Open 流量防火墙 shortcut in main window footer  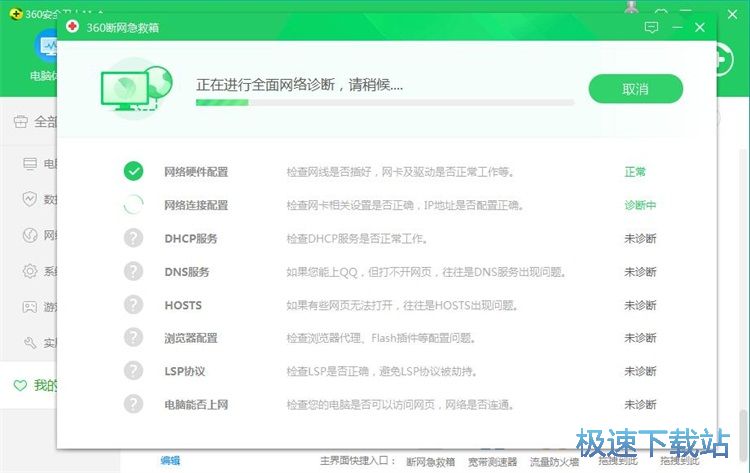[554, 462]
